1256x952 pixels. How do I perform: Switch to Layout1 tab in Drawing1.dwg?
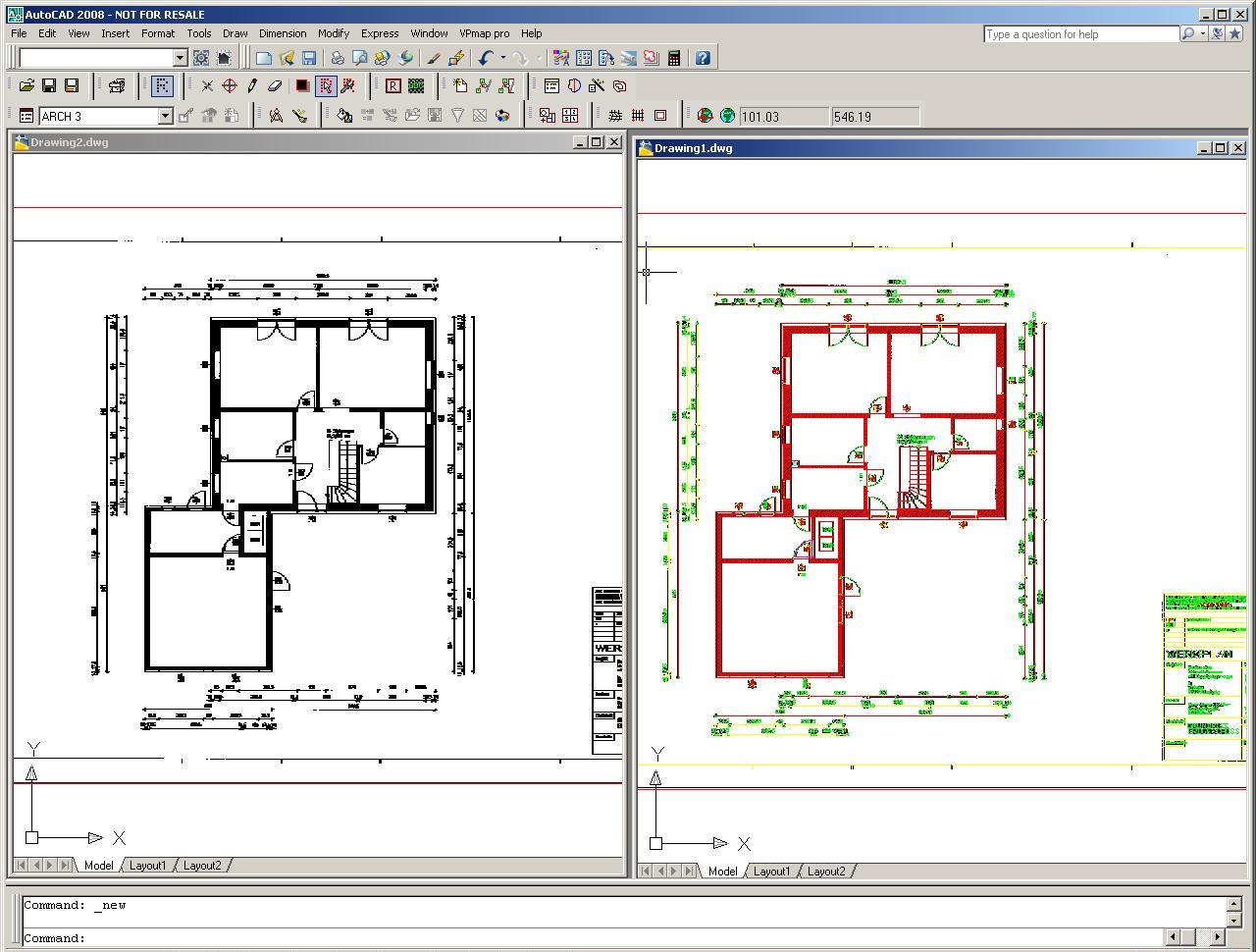click(772, 871)
